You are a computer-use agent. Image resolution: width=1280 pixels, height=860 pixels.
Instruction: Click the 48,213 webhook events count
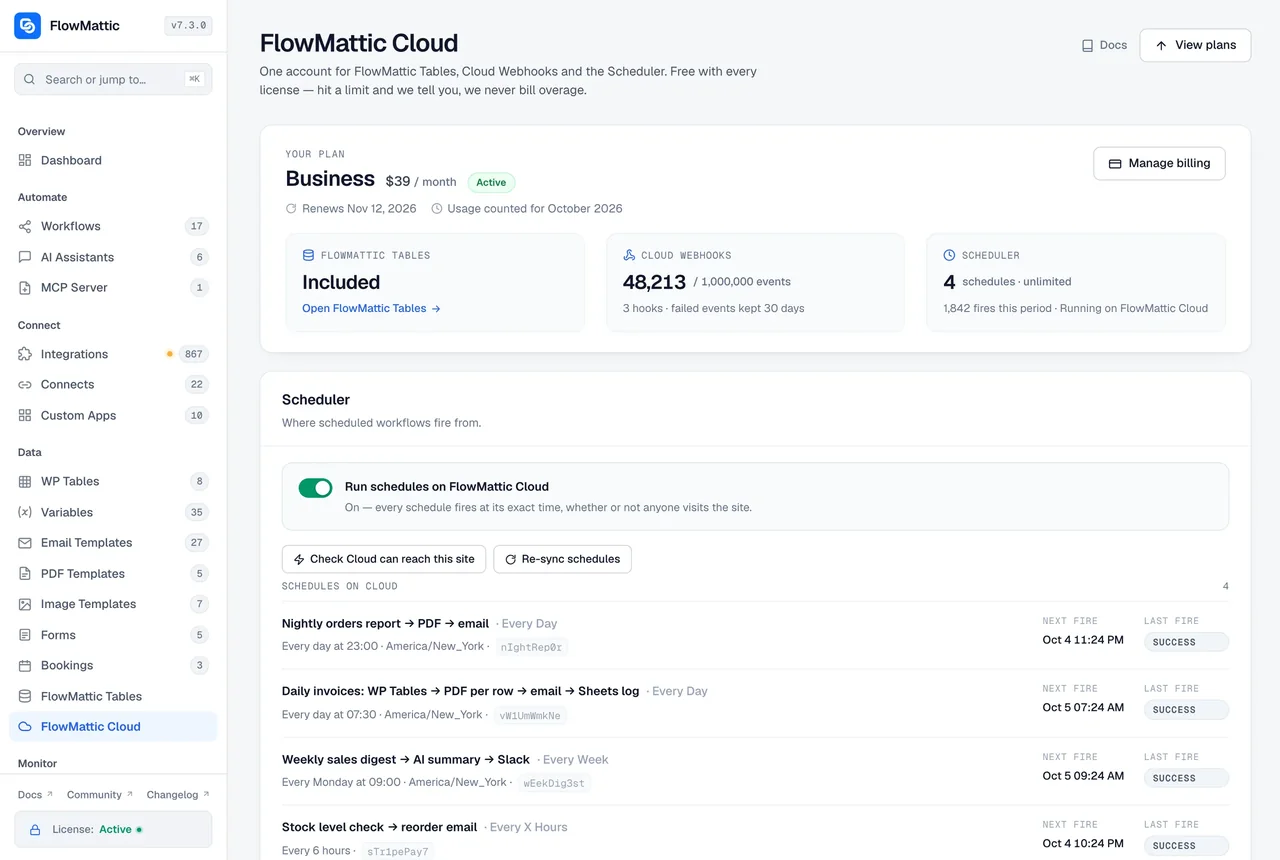click(x=655, y=282)
